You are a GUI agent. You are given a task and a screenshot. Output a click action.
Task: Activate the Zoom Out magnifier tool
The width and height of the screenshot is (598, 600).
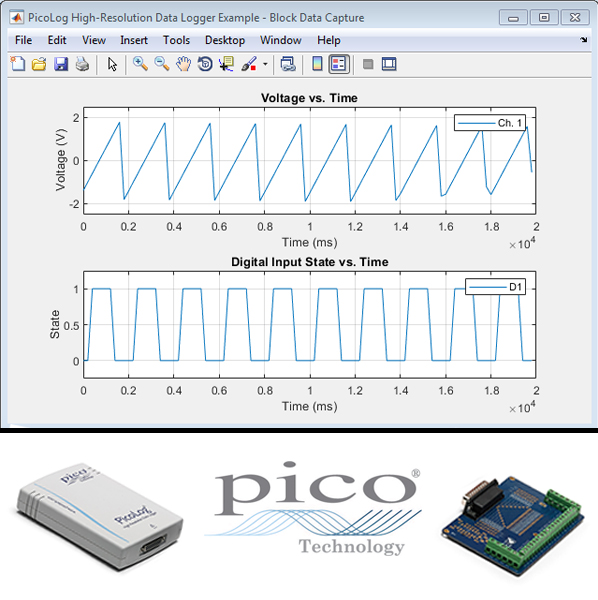tap(162, 64)
